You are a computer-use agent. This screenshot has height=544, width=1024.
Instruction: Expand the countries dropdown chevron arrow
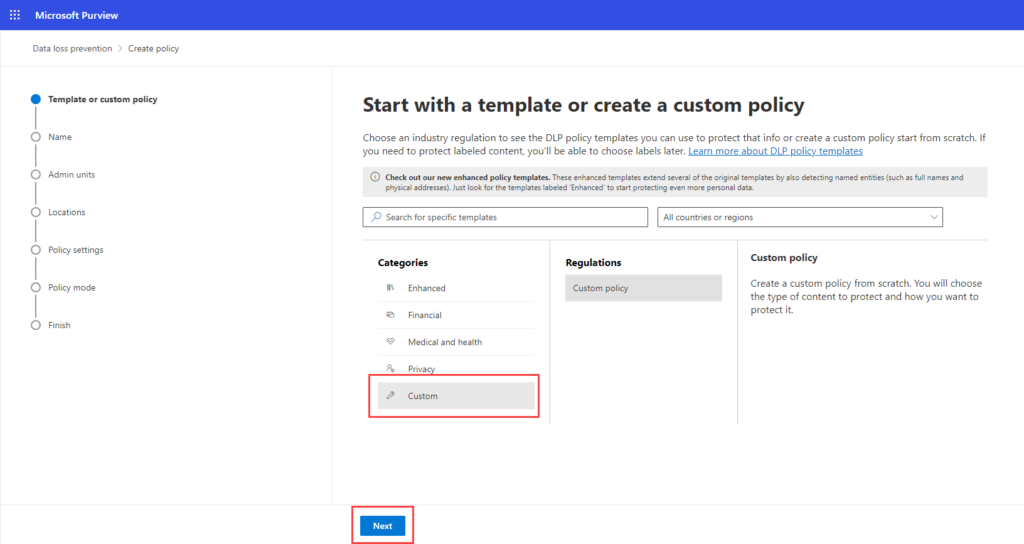[934, 217]
